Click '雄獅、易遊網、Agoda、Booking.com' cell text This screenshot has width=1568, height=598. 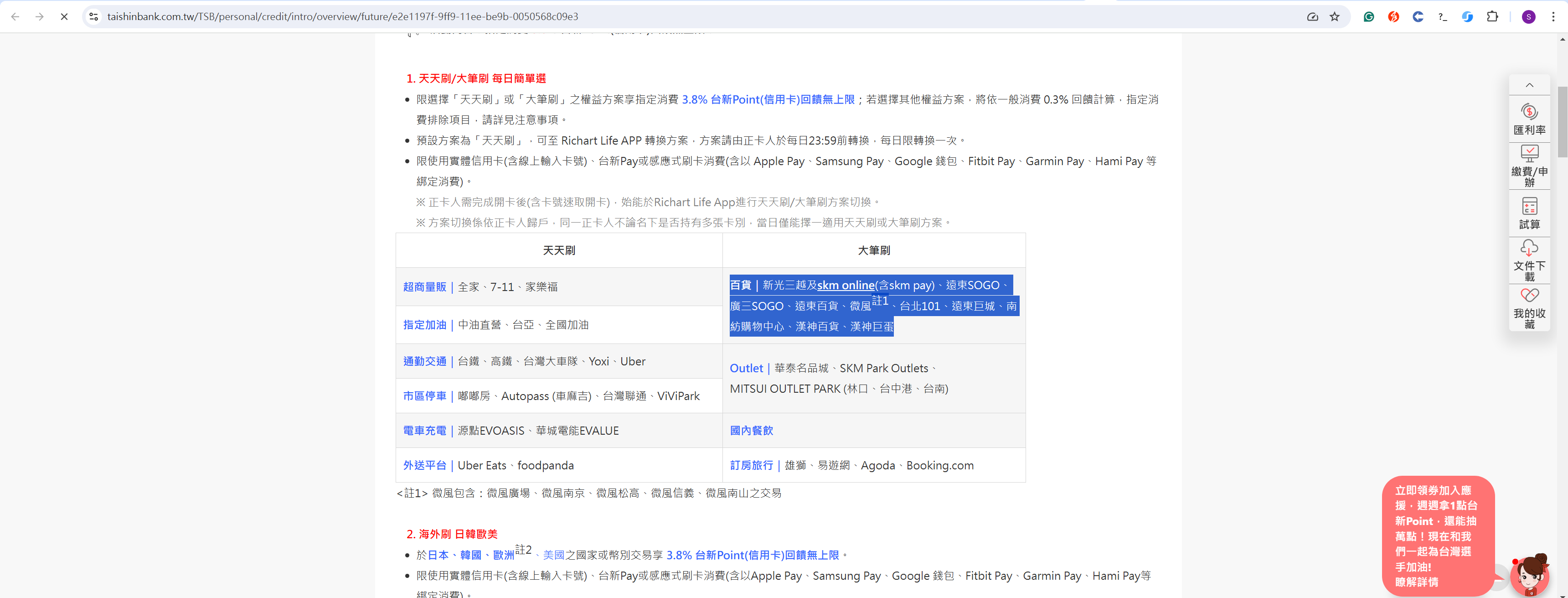click(879, 465)
